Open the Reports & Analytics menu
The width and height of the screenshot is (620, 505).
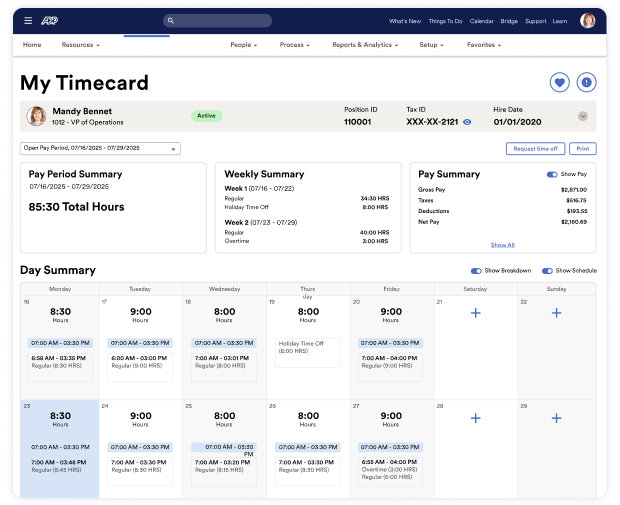coord(365,45)
